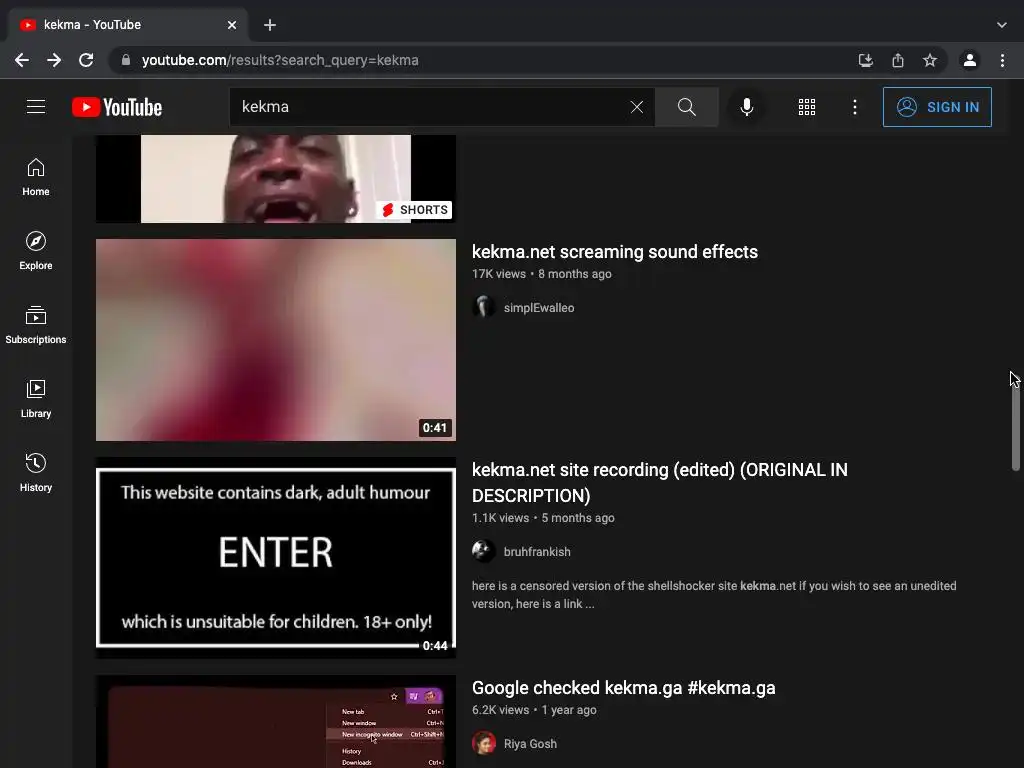Clear the search query with X
The height and width of the screenshot is (768, 1024).
coord(637,107)
